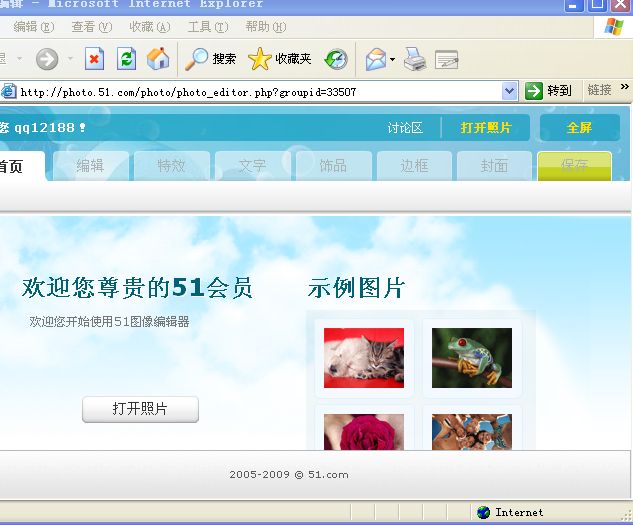Choose the red rose sample thumbnail
Image resolution: width=633 pixels, height=525 pixels.
point(364,432)
